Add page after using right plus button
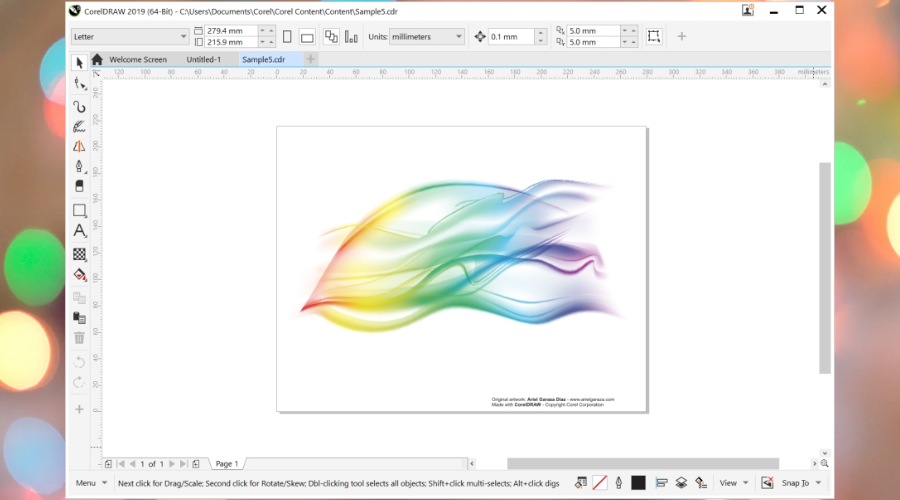 point(196,464)
